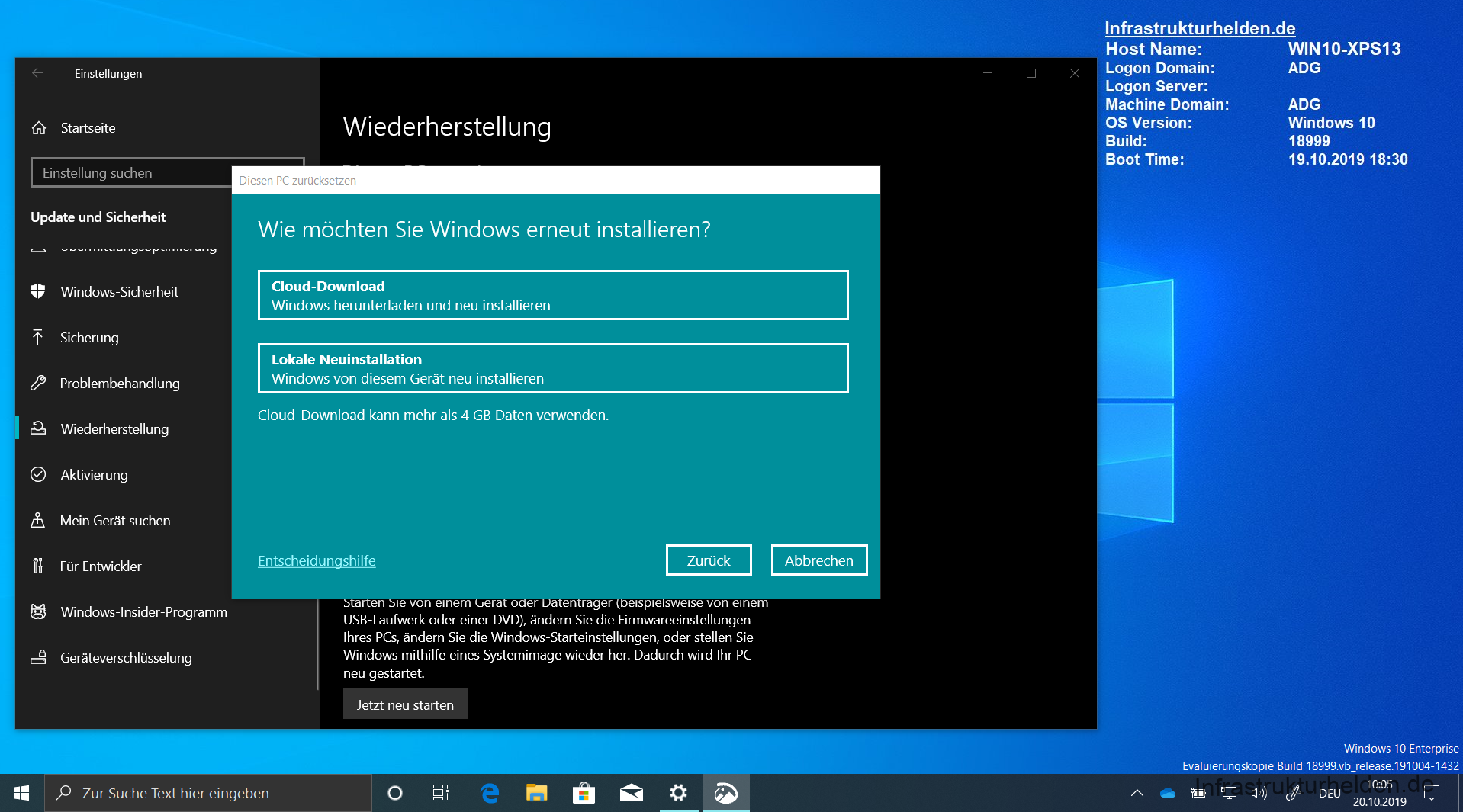Image resolution: width=1463 pixels, height=812 pixels.
Task: Click the taskbar search box
Action: 208,793
